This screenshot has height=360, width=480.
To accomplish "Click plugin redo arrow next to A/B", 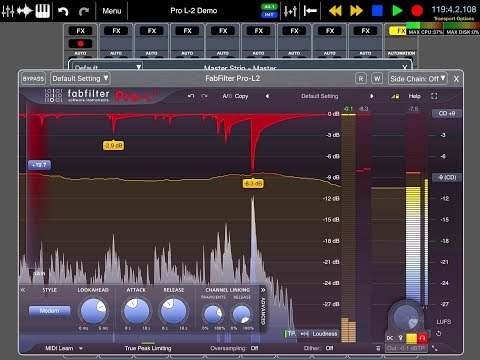I will [204, 96].
